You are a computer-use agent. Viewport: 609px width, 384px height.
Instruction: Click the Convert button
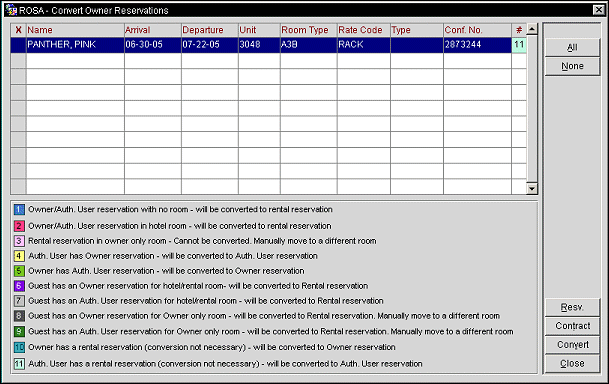(572, 345)
